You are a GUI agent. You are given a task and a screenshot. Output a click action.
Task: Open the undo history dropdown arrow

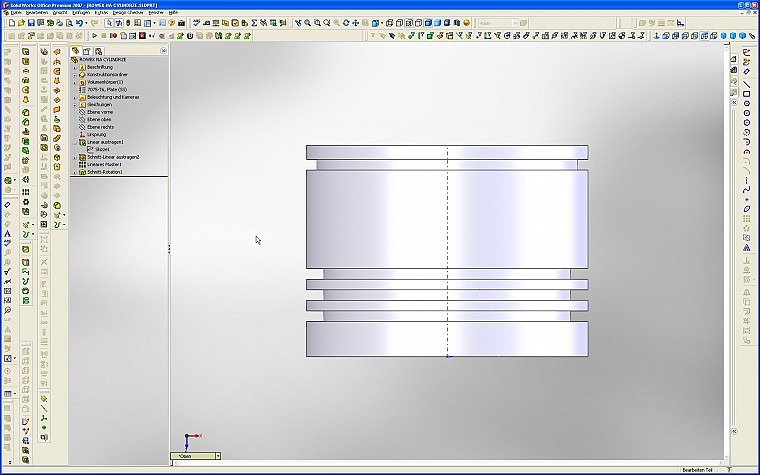[x=86, y=23]
